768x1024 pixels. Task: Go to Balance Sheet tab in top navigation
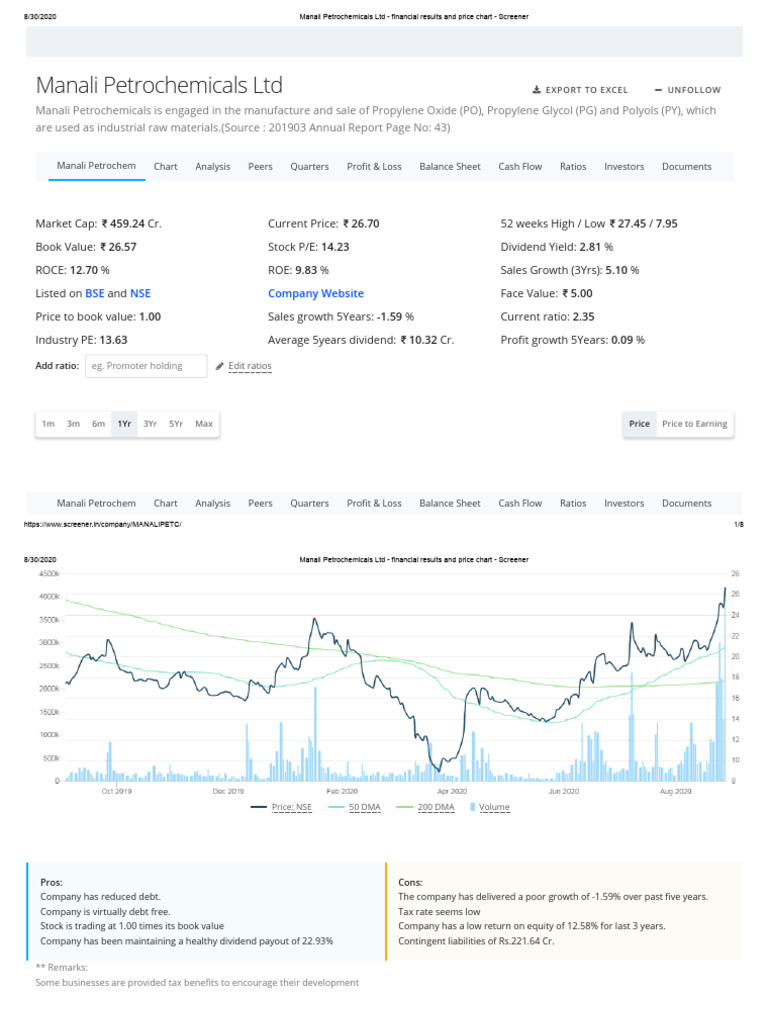pyautogui.click(x=450, y=166)
